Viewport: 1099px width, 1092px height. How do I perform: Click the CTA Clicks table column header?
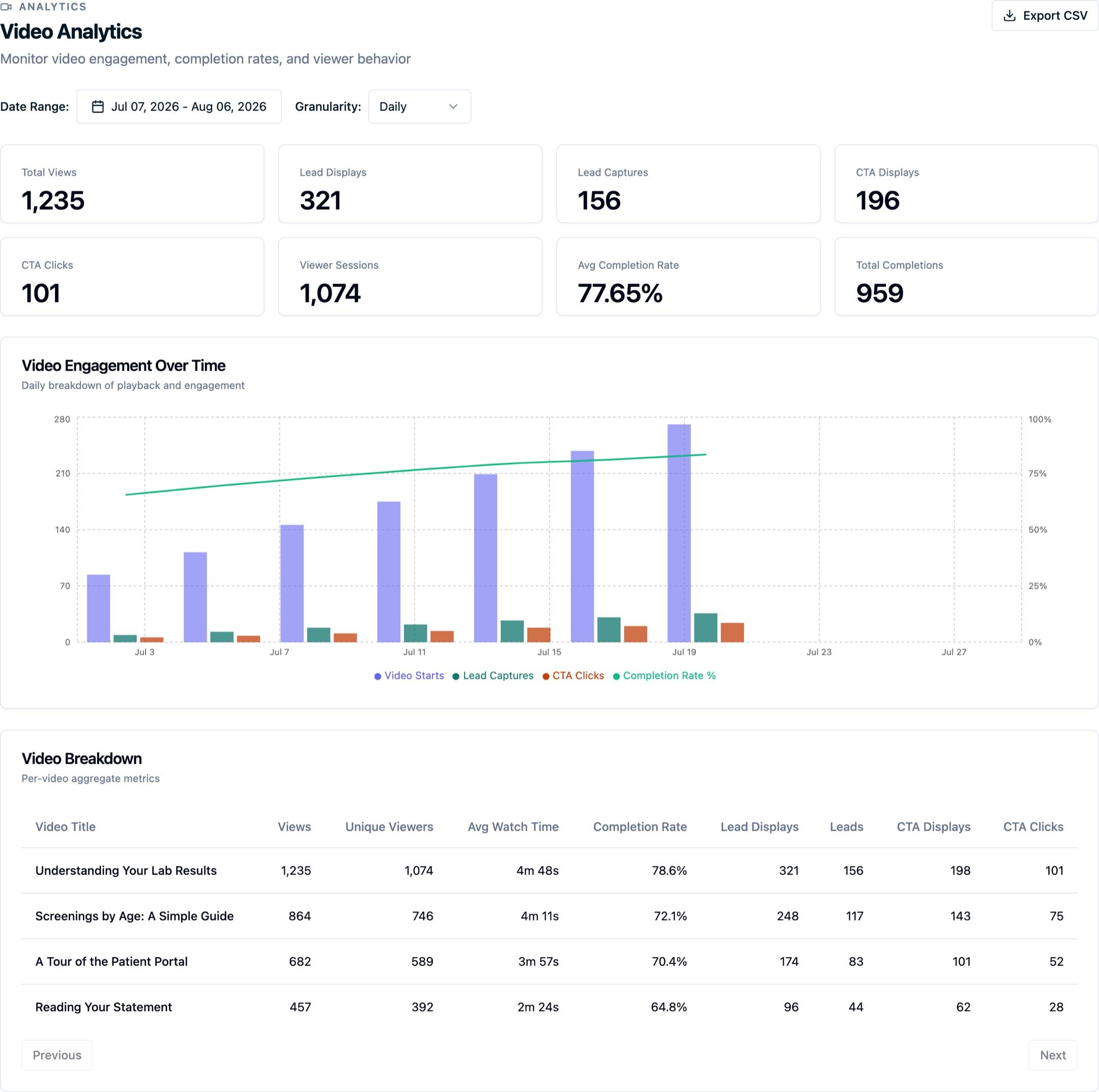(x=1033, y=826)
